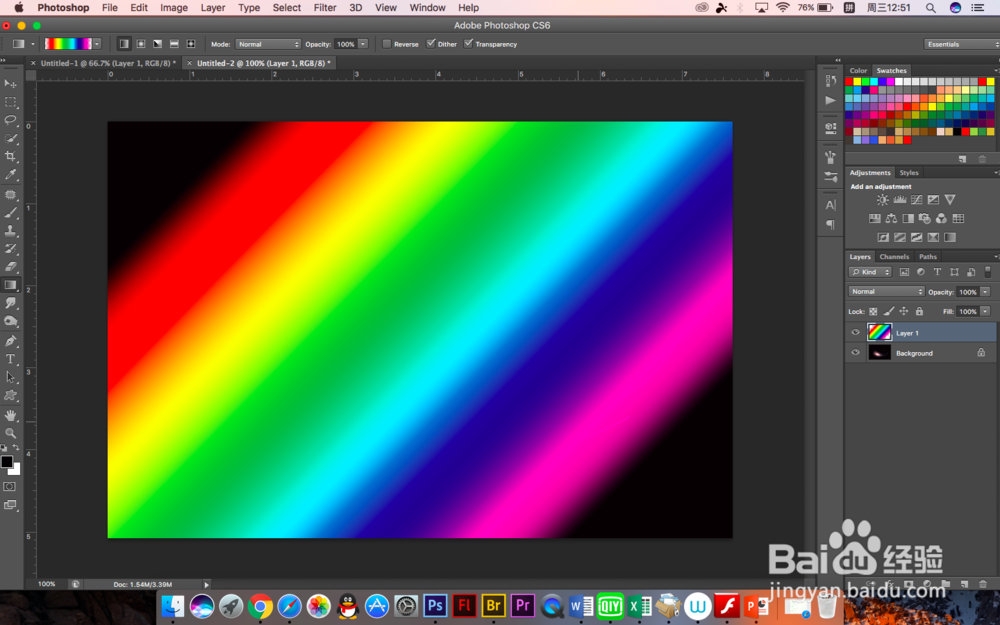Select the Move tool
The image size is (1000, 625).
(x=11, y=84)
